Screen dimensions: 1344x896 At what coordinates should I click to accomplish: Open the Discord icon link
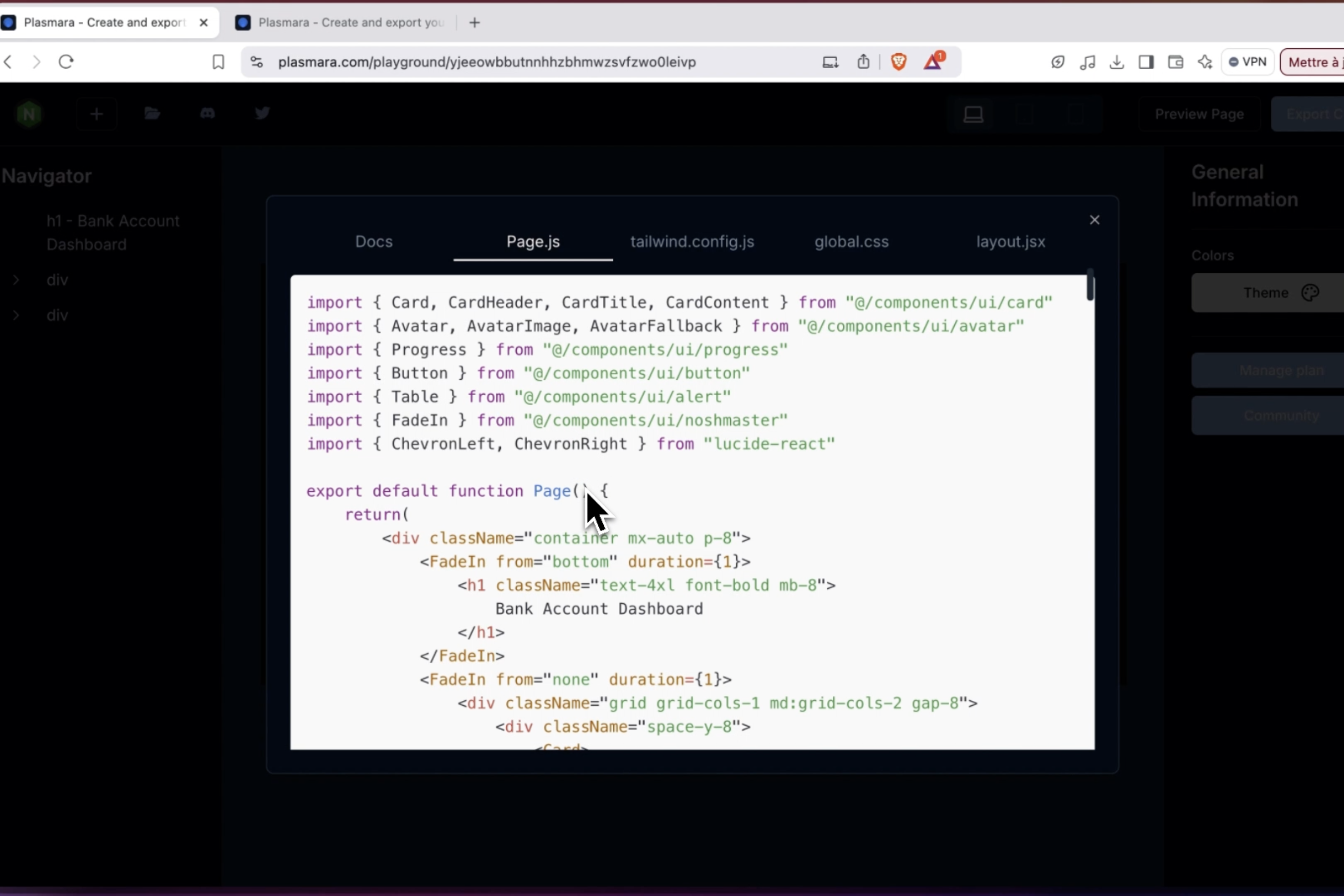click(x=208, y=113)
